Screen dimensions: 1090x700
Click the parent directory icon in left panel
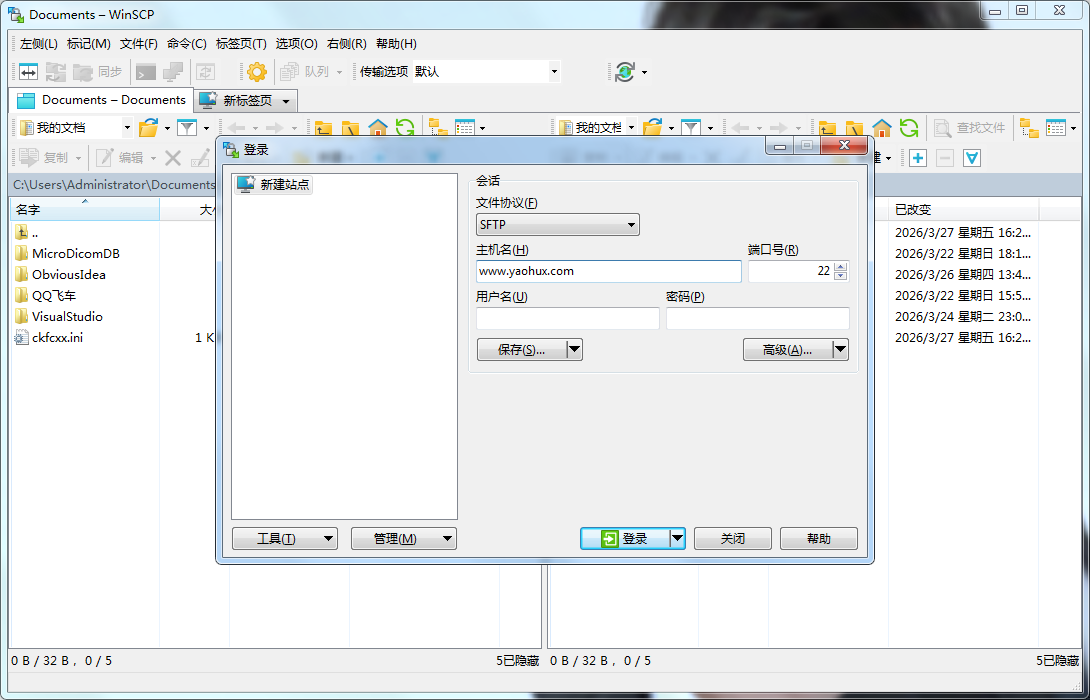click(x=324, y=128)
